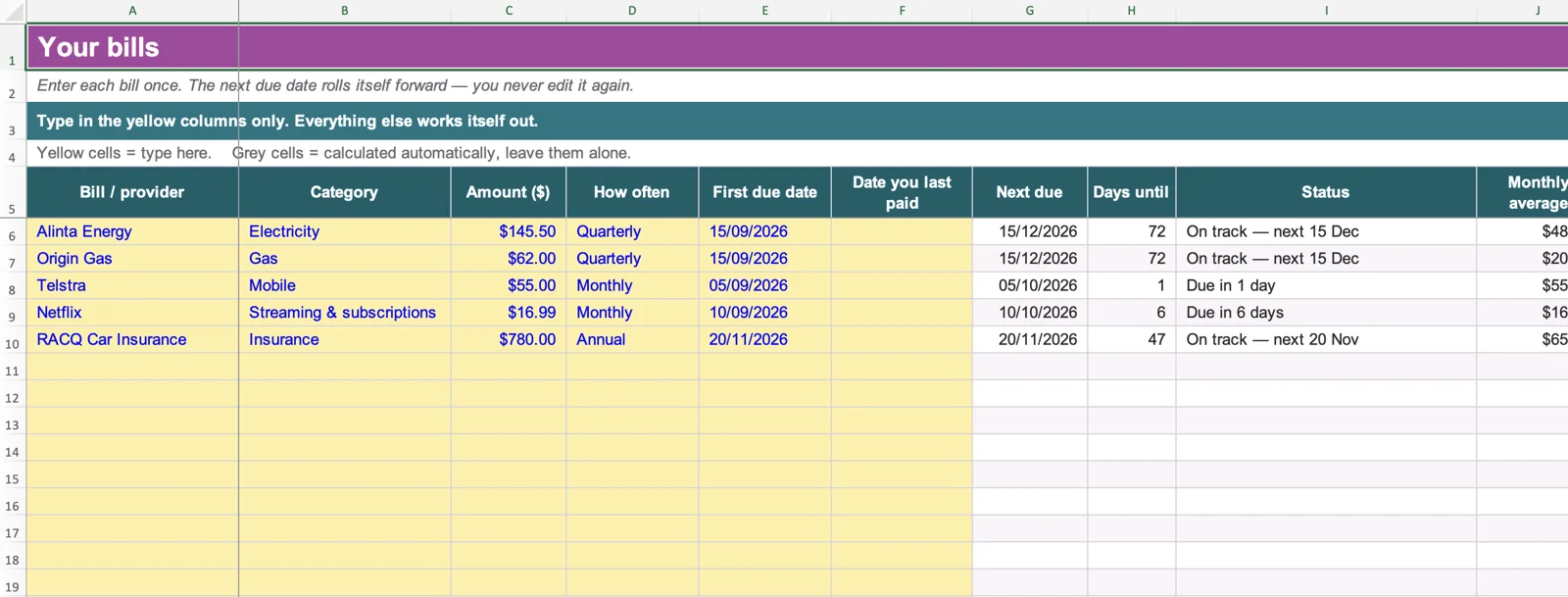Select column D header
This screenshot has height=597, width=1568.
tap(632, 11)
